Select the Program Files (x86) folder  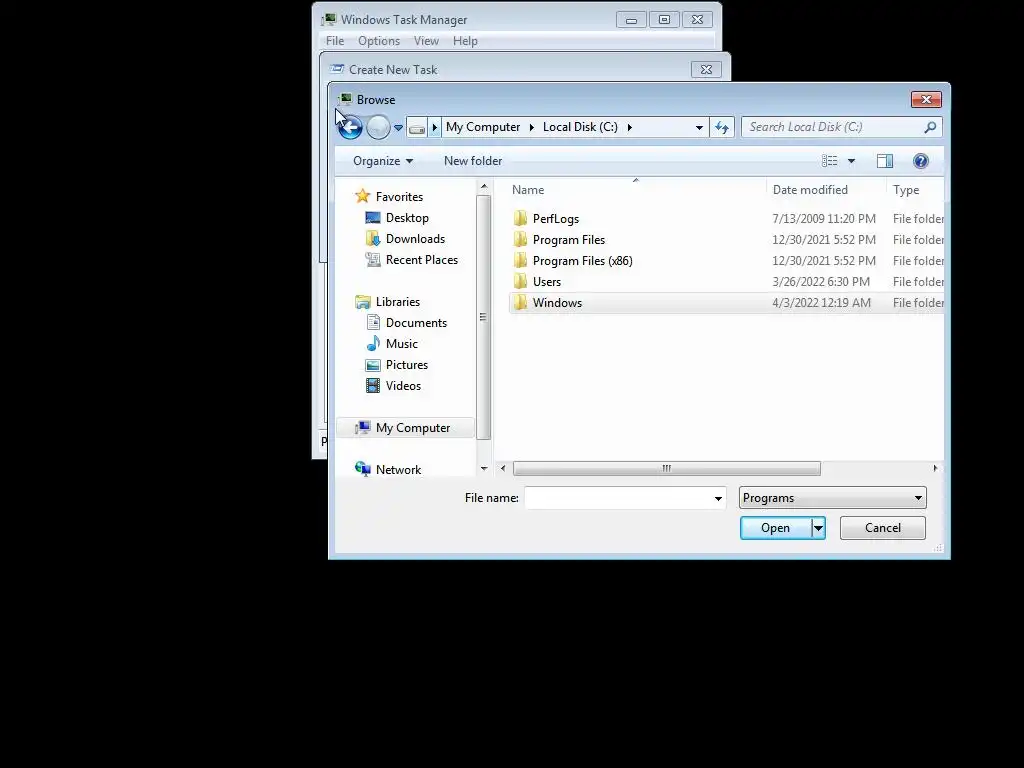[583, 261]
